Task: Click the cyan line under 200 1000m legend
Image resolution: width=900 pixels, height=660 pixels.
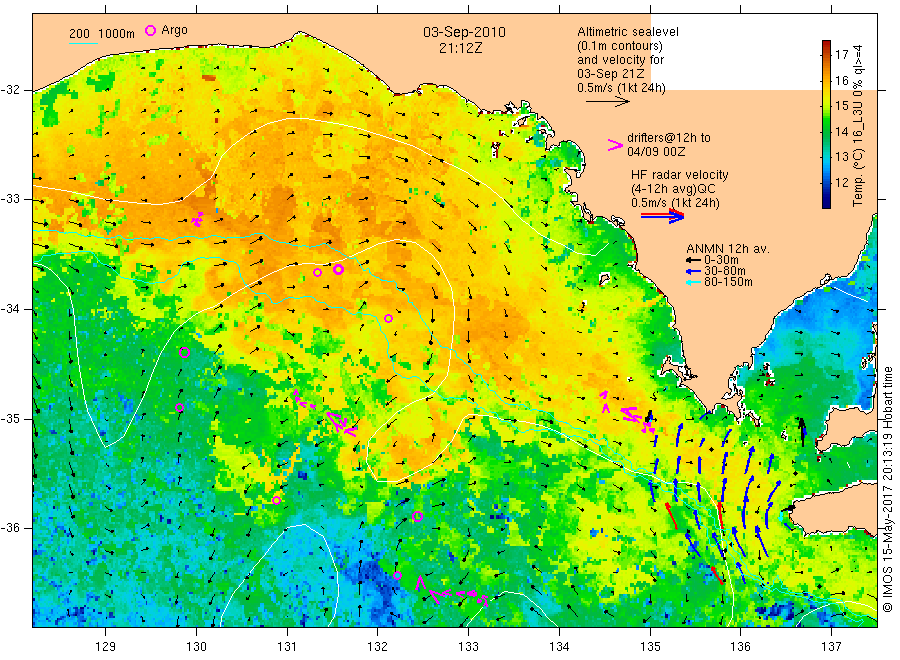Action: [x=83, y=43]
